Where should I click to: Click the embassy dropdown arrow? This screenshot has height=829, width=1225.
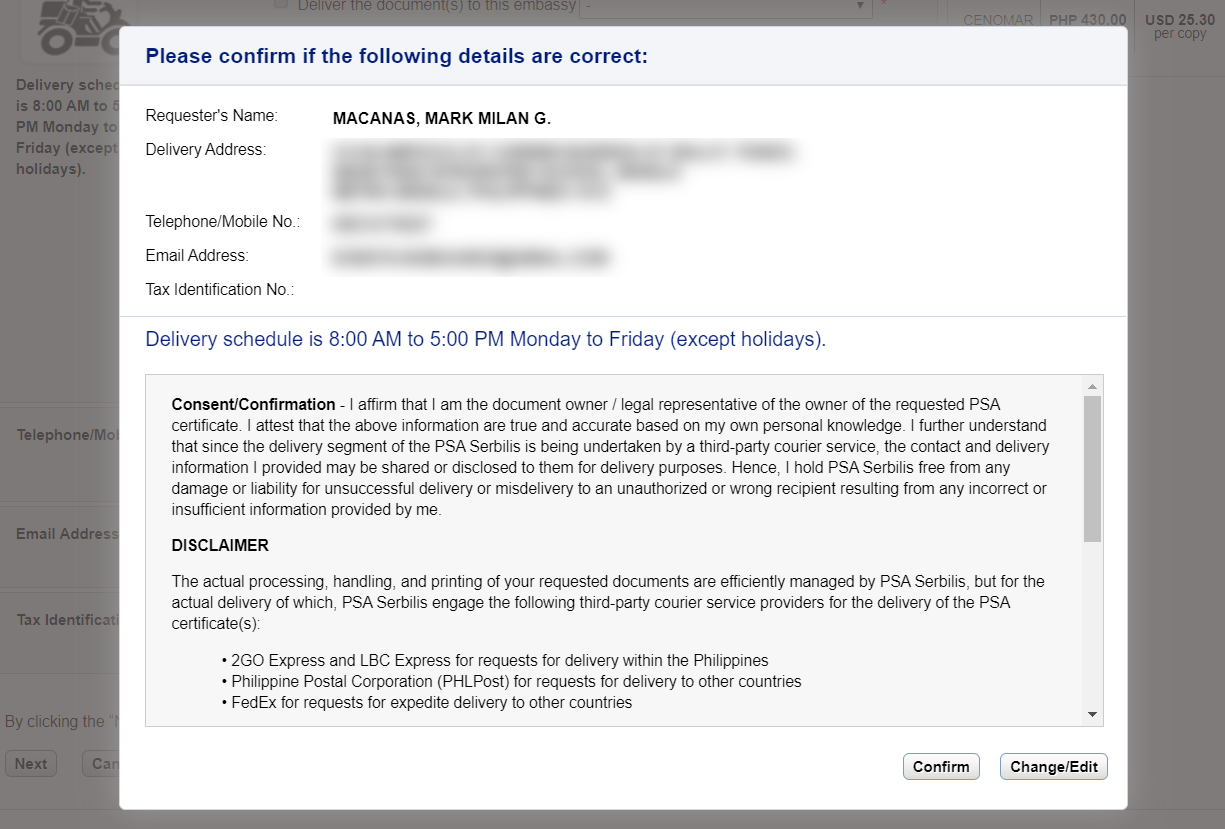(x=861, y=7)
